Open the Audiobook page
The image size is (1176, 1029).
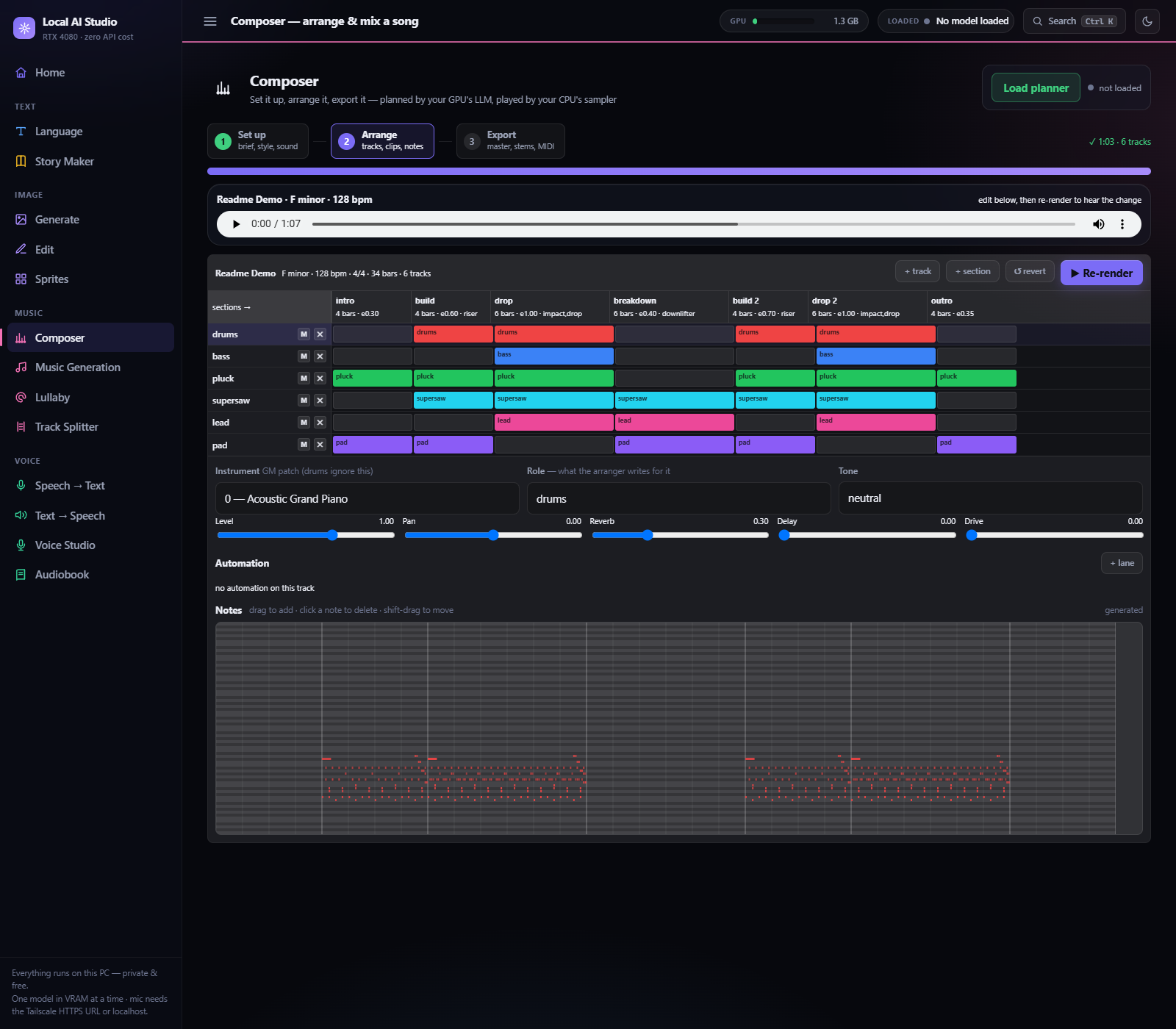click(90, 575)
